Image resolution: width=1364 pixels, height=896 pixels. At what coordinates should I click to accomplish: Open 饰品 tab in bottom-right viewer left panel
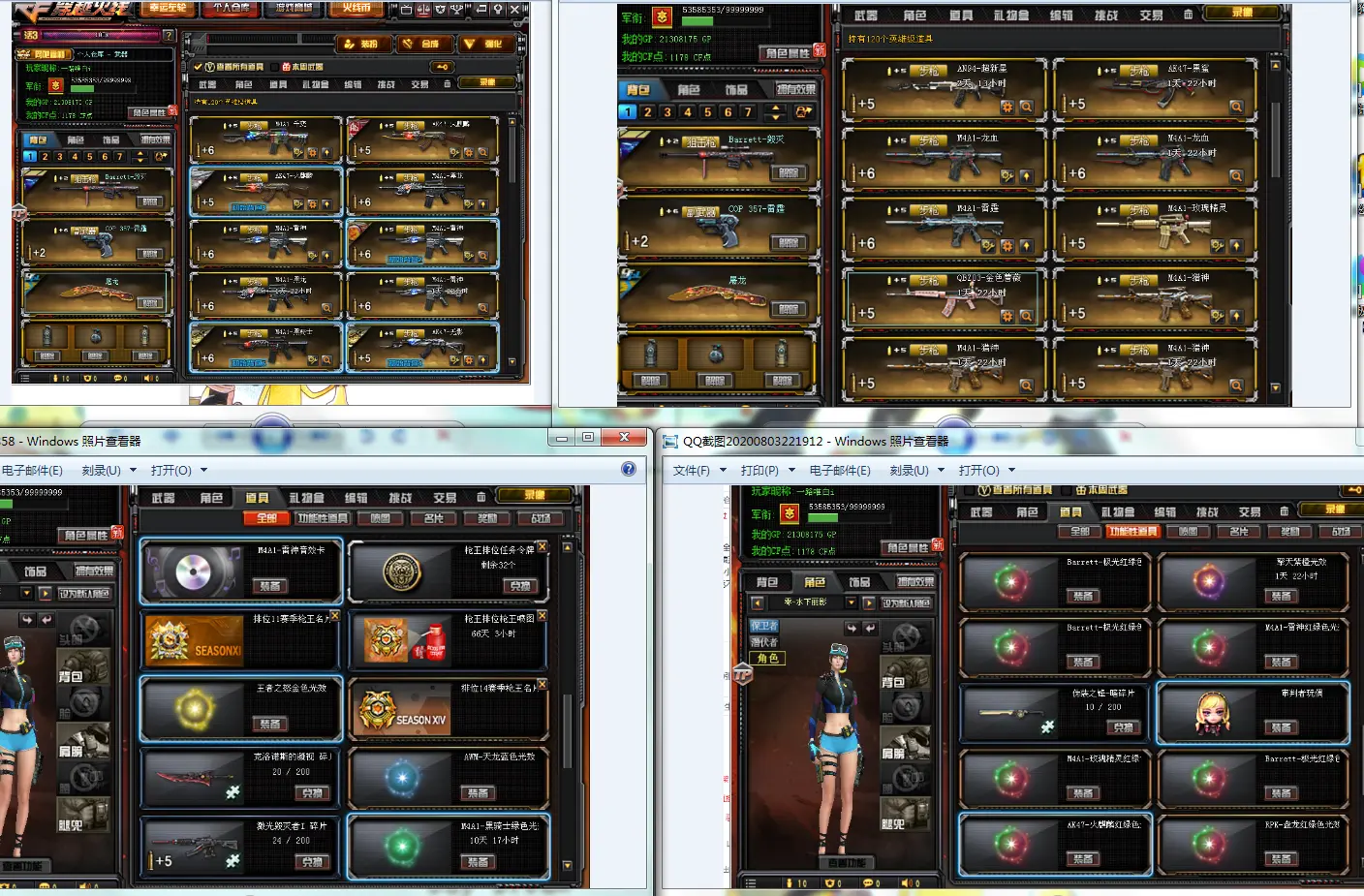[x=859, y=582]
